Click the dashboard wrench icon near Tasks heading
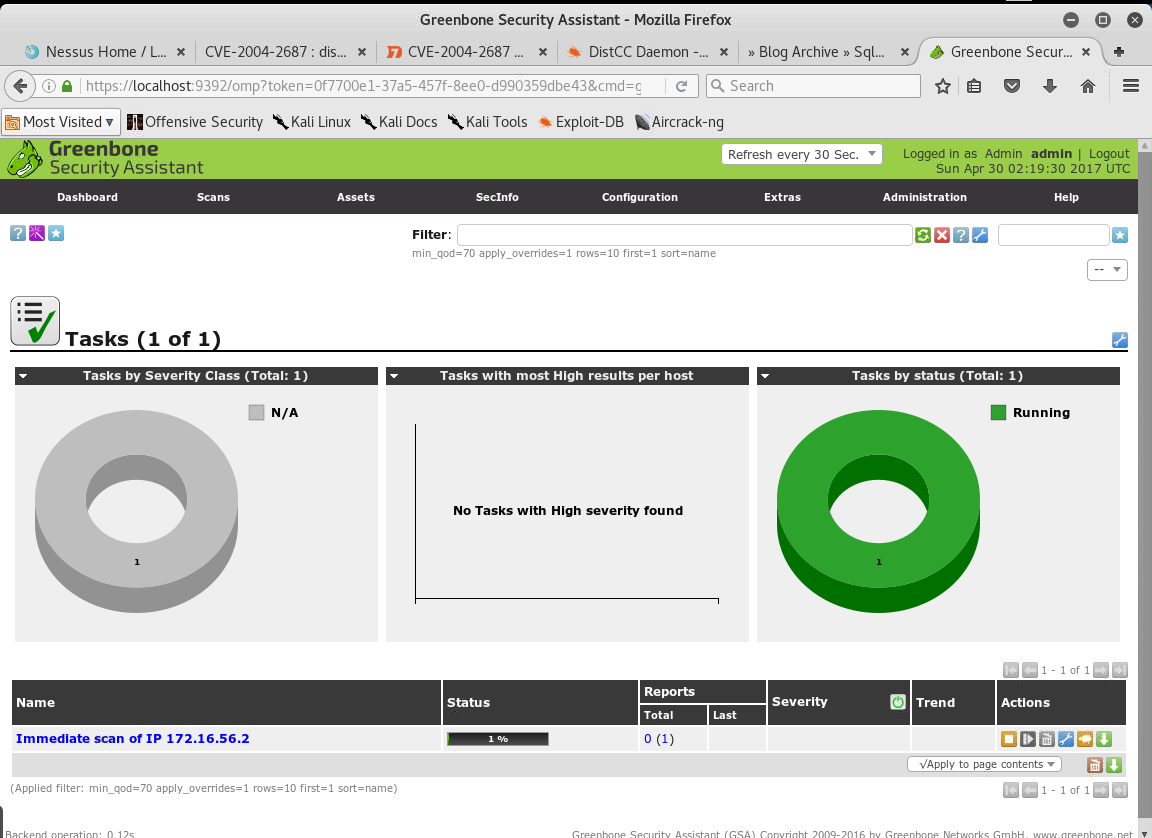This screenshot has height=838, width=1152. point(1120,339)
